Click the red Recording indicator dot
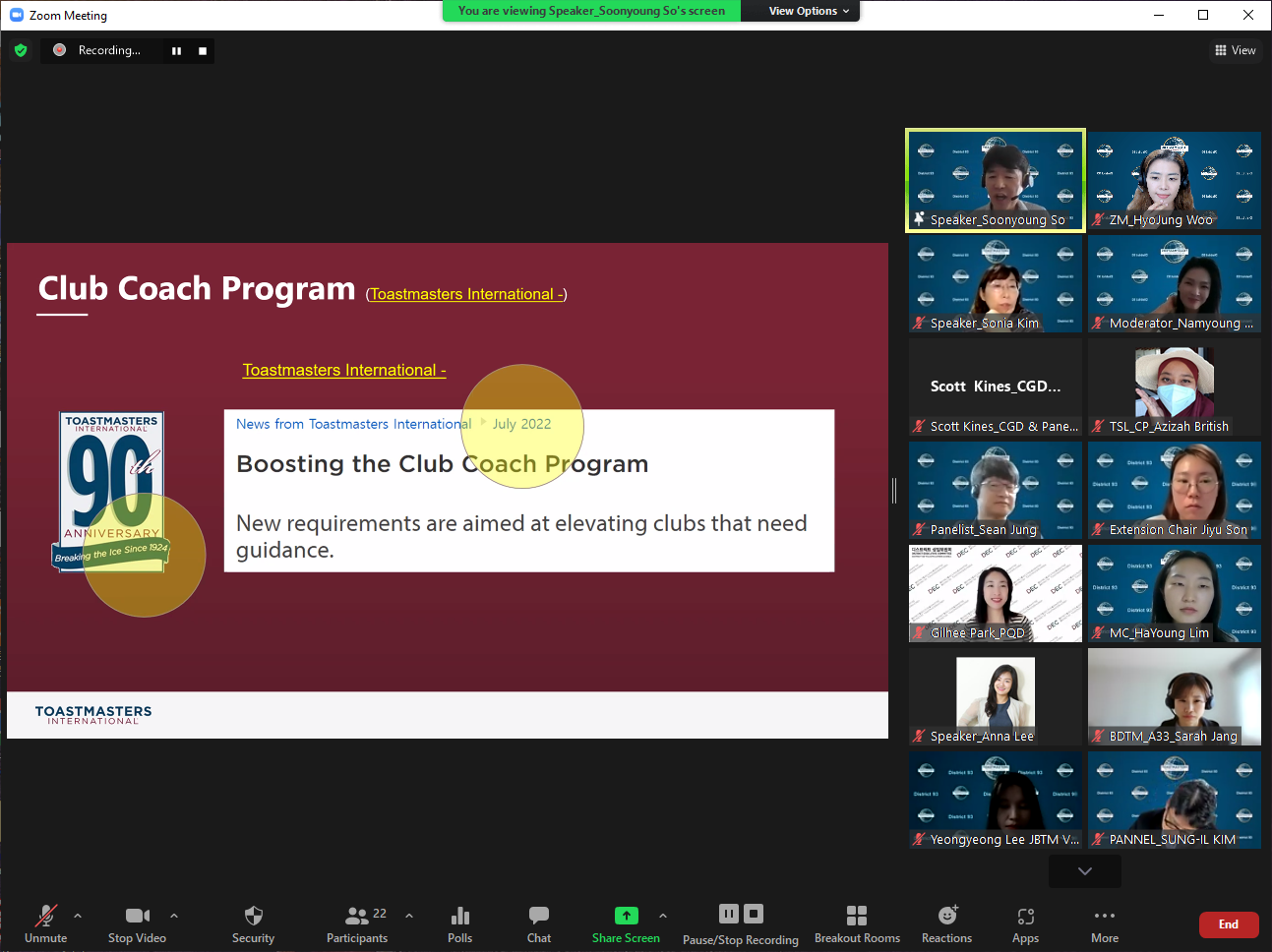Screen dimensions: 1272x952 59,50
